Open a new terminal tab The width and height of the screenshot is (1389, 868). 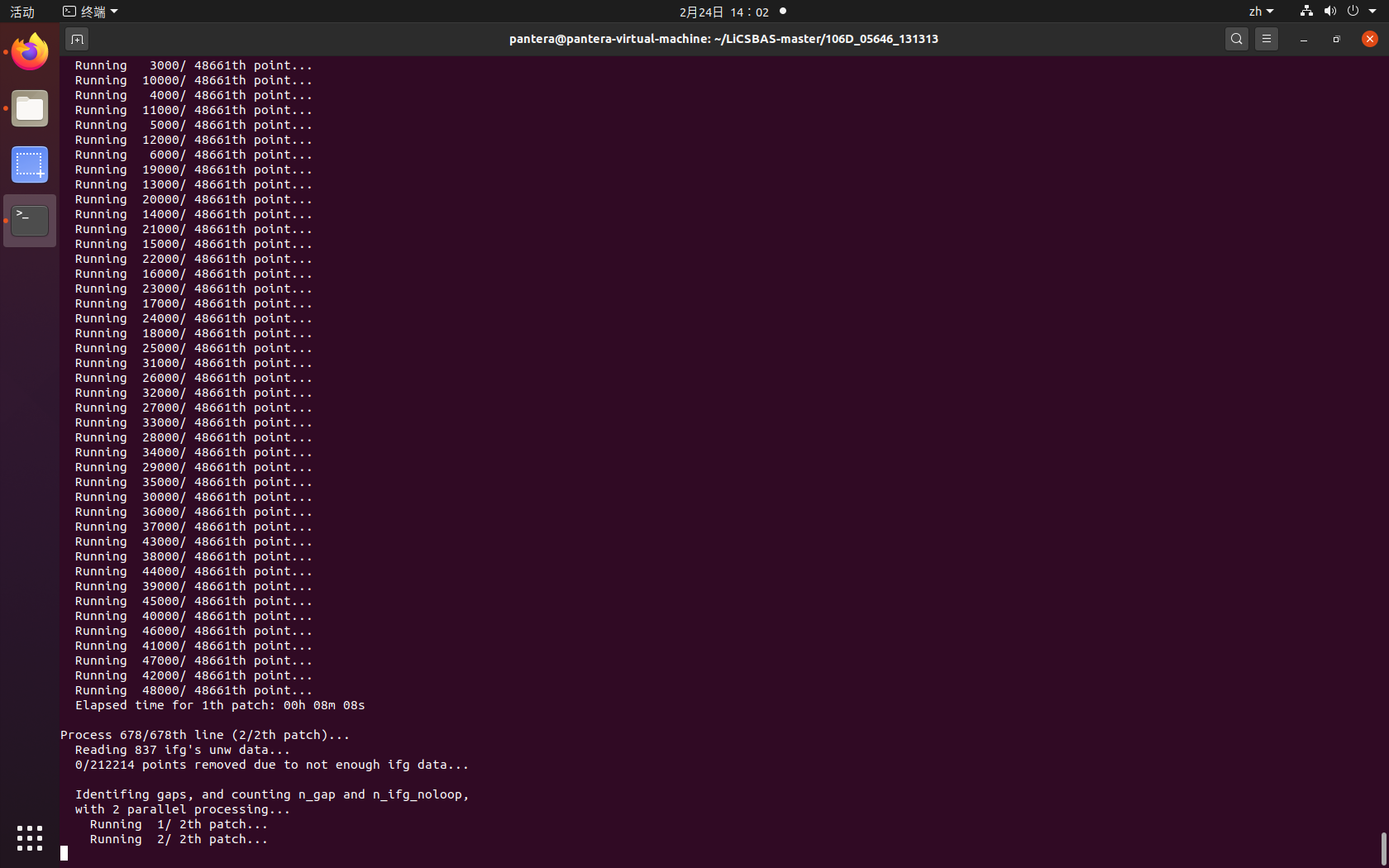pyautogui.click(x=77, y=39)
